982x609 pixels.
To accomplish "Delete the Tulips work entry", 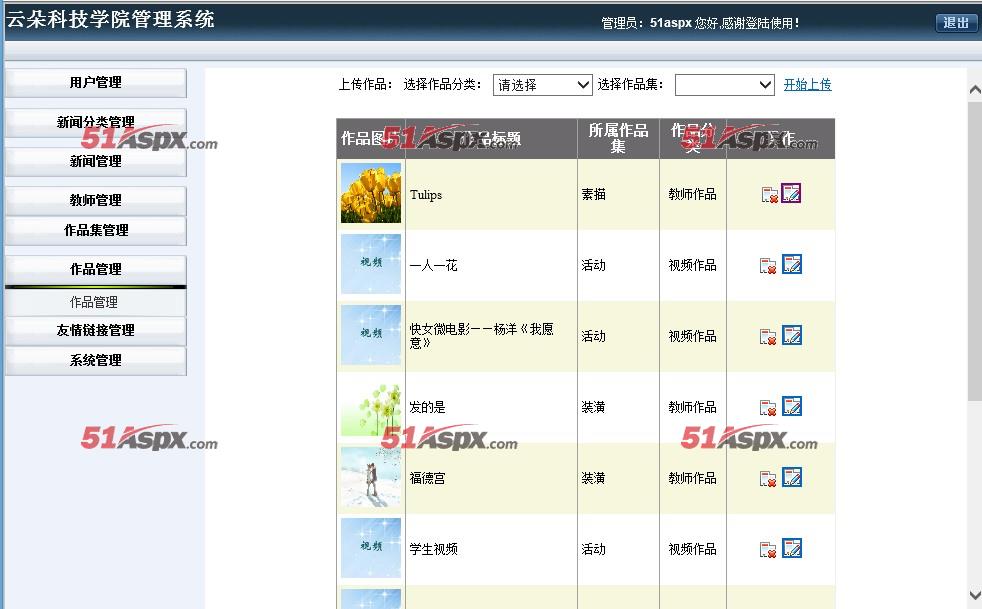I will tap(769, 195).
